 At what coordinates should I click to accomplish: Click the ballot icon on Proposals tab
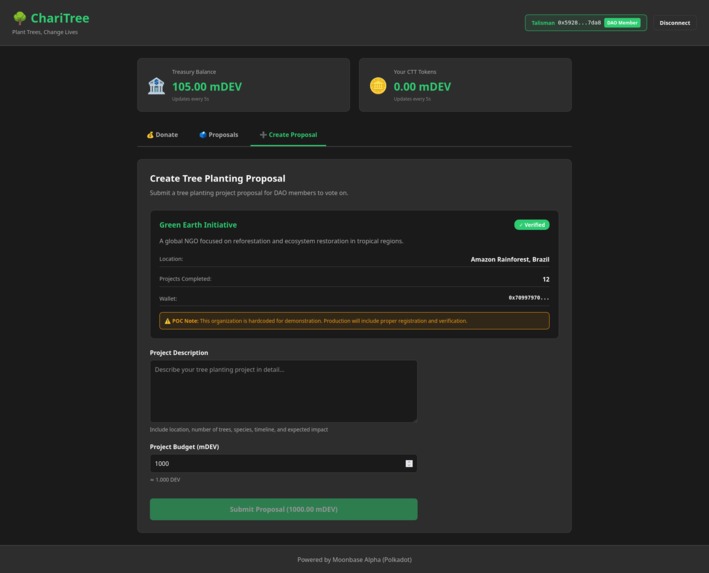pyautogui.click(x=203, y=135)
